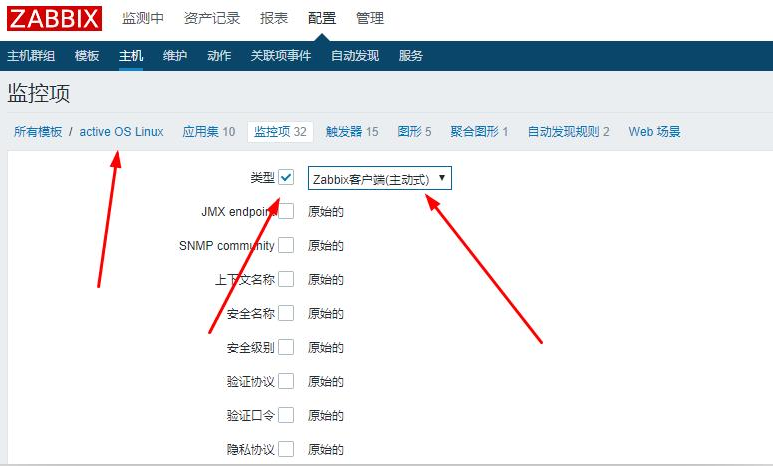Click 原始的 text beside 安全级别
The width and height of the screenshot is (773, 466).
tap(325, 348)
